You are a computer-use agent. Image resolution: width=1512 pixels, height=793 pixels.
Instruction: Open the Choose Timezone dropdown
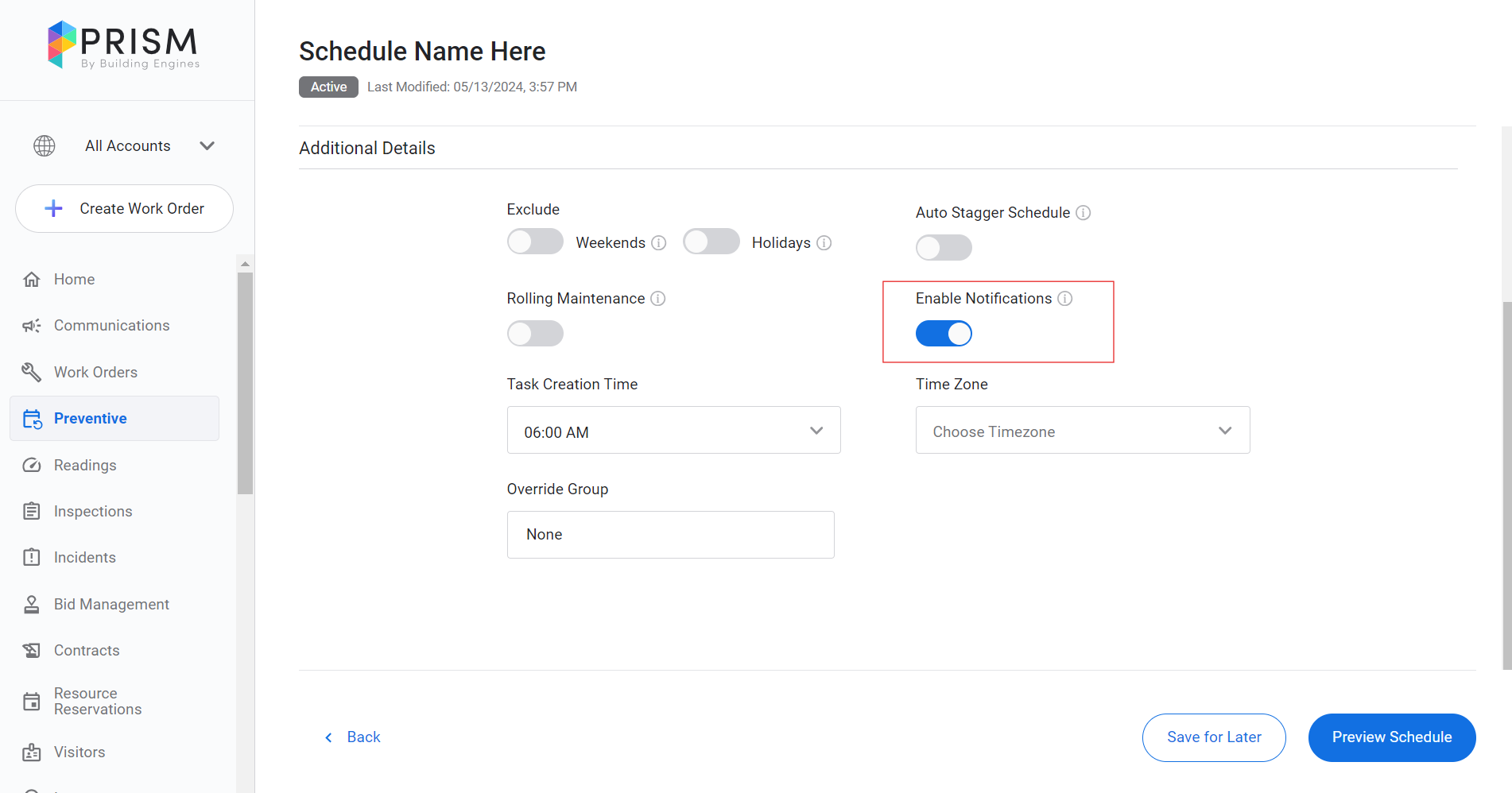click(1083, 430)
